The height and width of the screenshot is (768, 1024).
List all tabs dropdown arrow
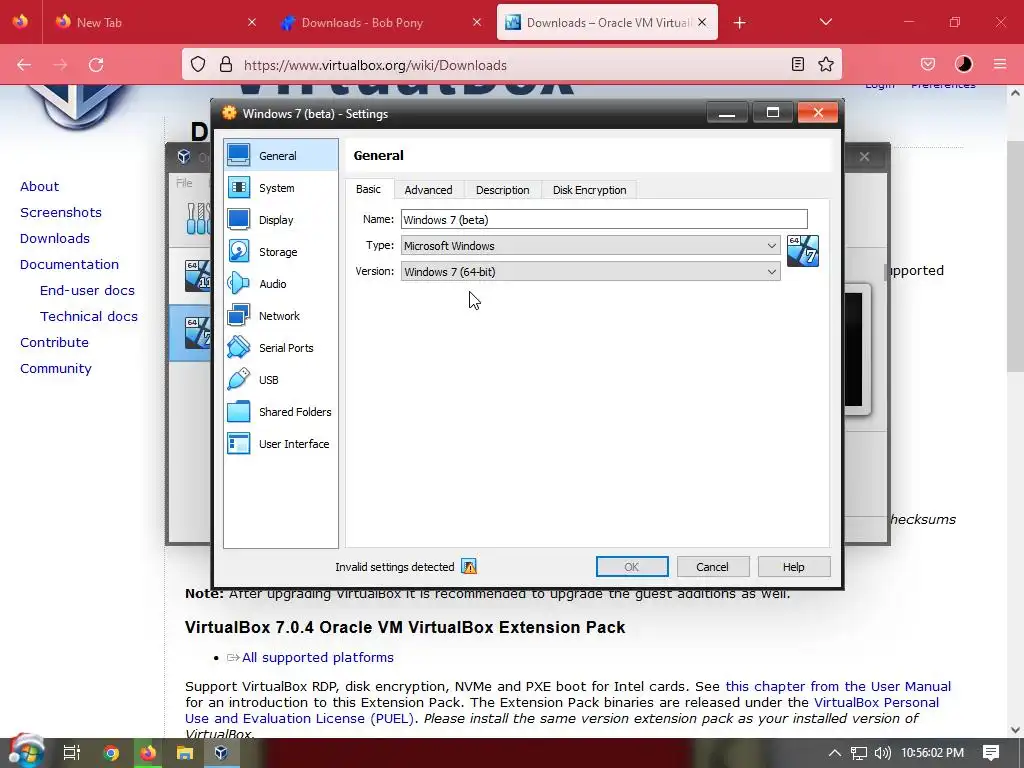click(x=825, y=22)
